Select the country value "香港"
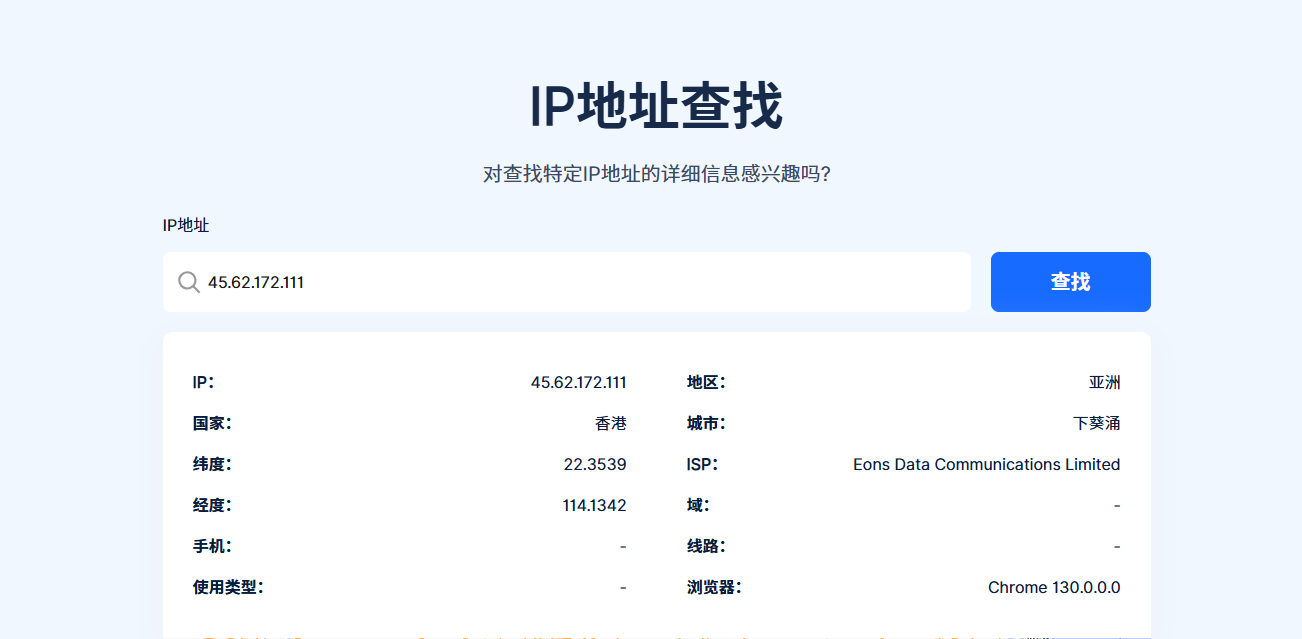Viewport: 1302px width, 639px height. 611,423
